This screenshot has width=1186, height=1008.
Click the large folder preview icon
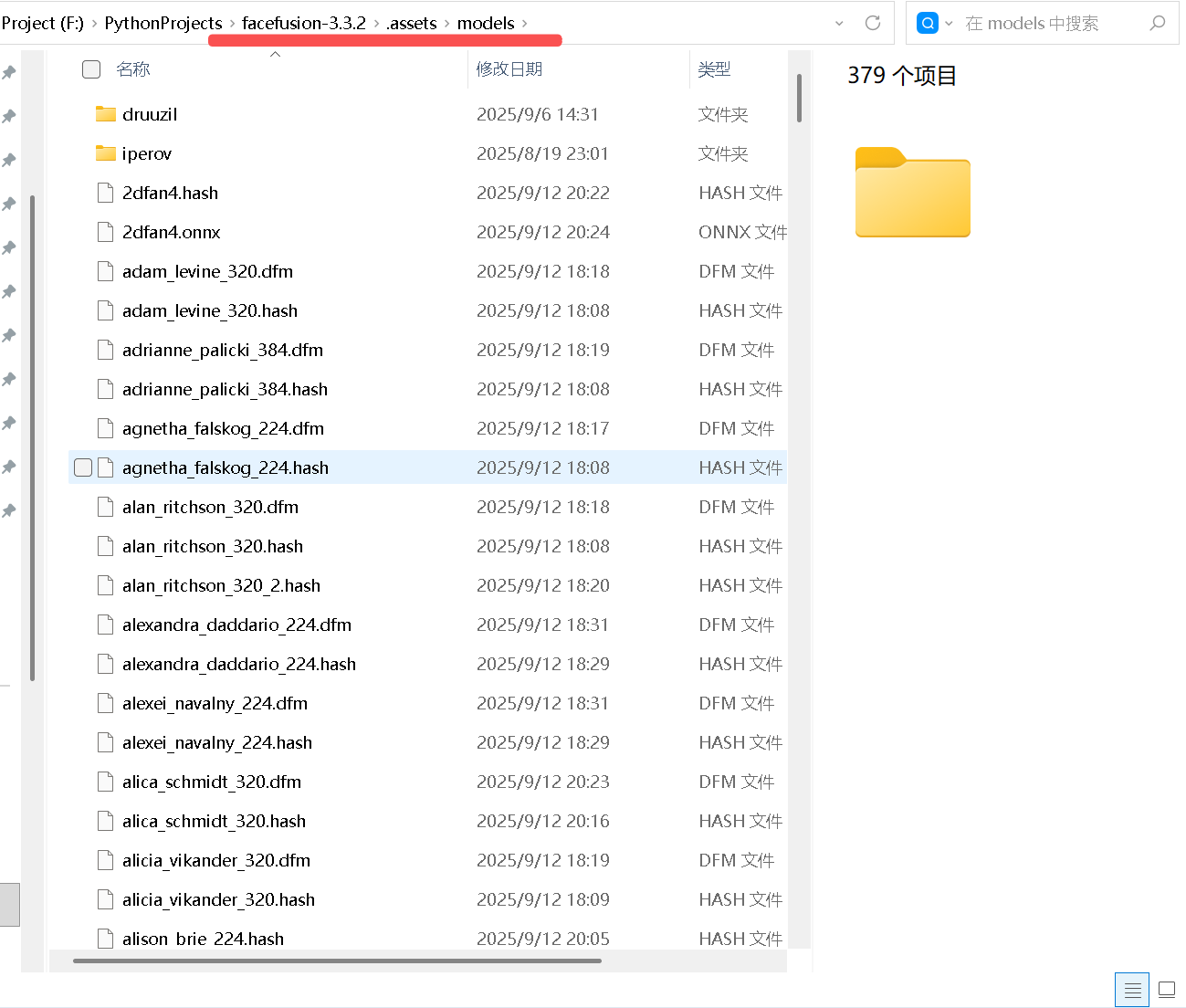(912, 193)
